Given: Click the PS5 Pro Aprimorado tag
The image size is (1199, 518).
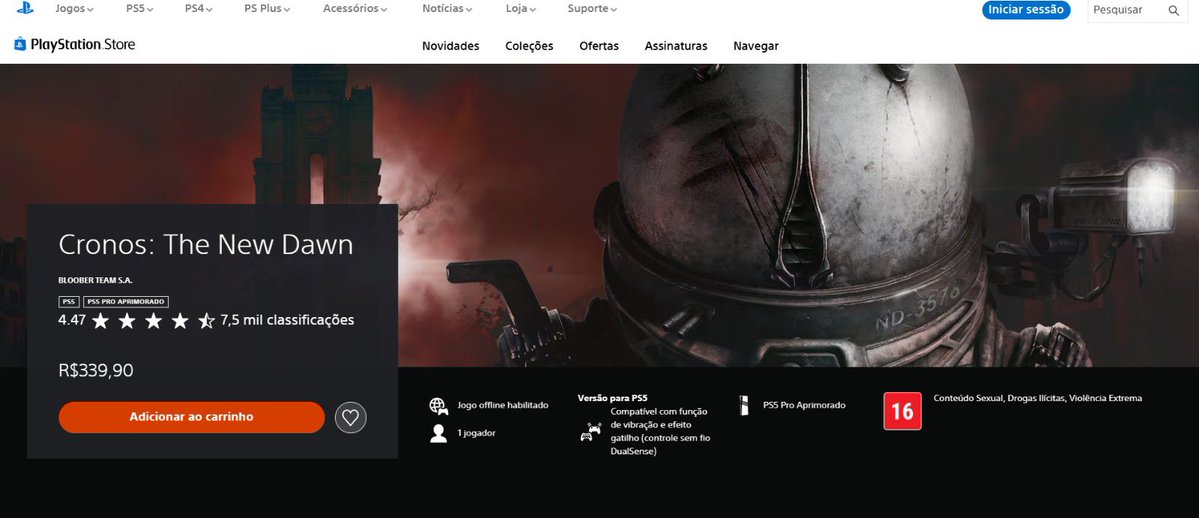Looking at the screenshot, I should [126, 302].
